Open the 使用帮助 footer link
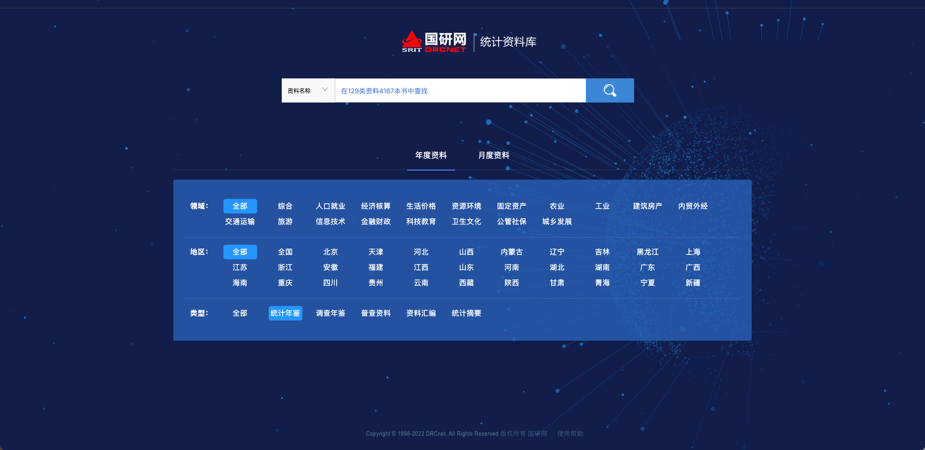Image resolution: width=925 pixels, height=450 pixels. tap(570, 434)
